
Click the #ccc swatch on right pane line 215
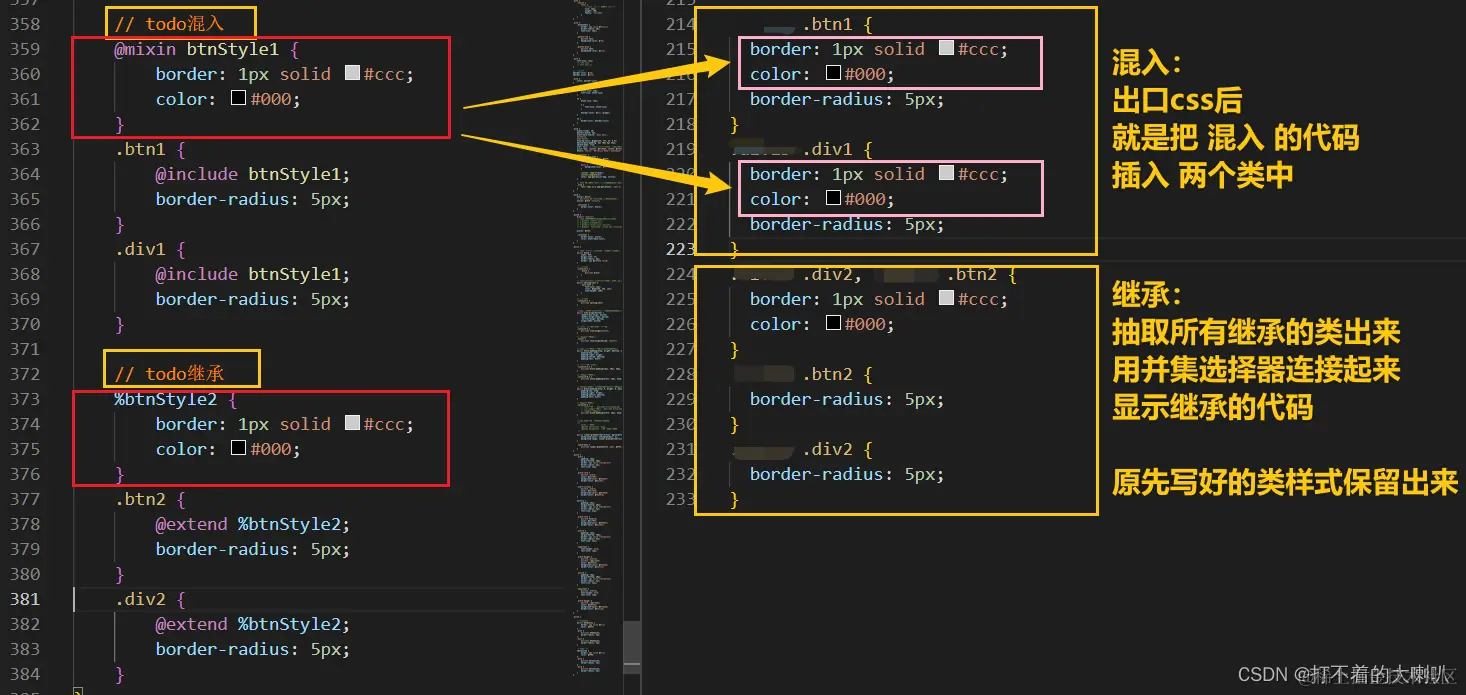[946, 48]
